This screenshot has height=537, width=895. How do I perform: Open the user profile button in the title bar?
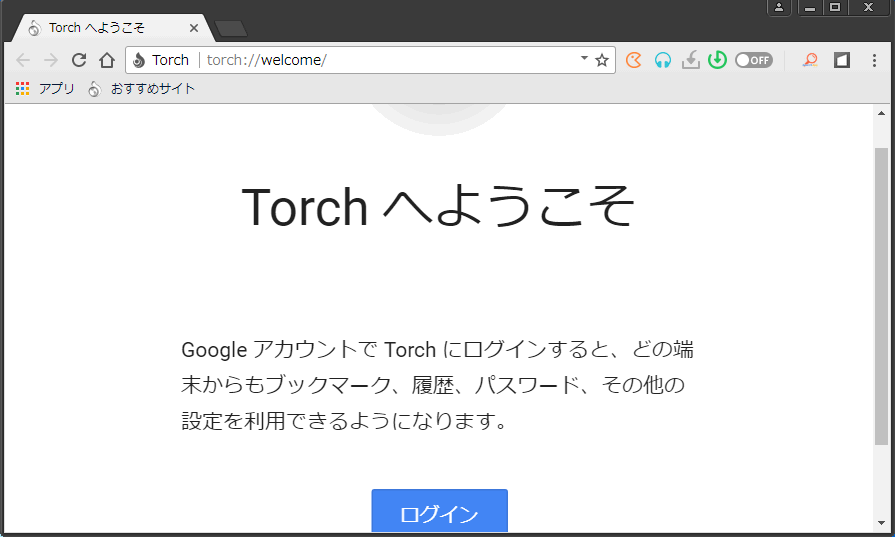tap(779, 8)
